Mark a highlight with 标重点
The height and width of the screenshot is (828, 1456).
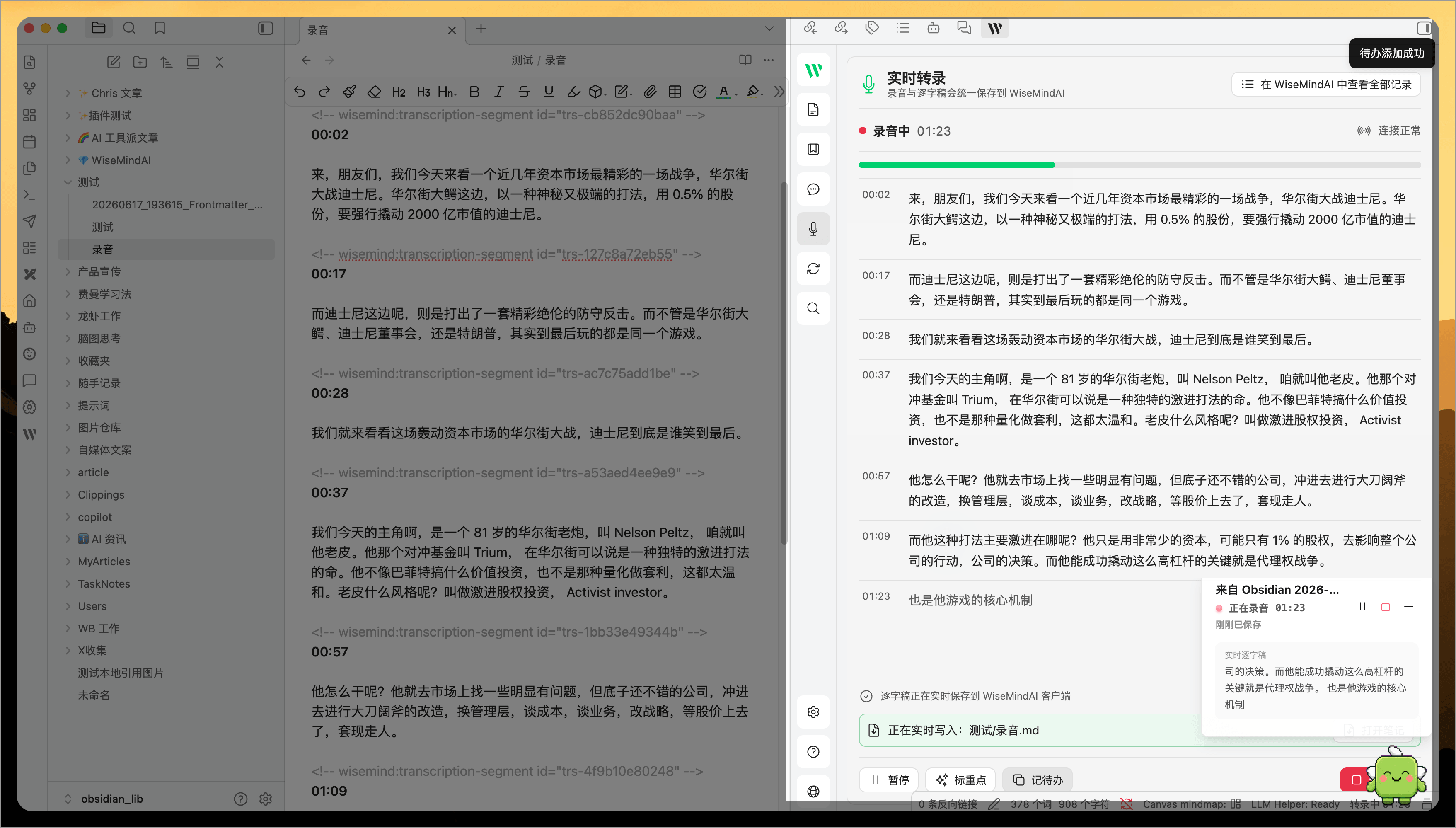pos(960,780)
